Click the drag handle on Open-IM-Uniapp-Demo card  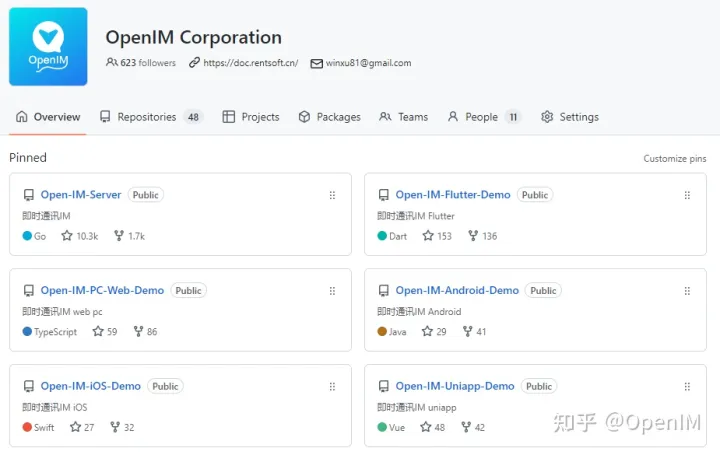tap(687, 387)
